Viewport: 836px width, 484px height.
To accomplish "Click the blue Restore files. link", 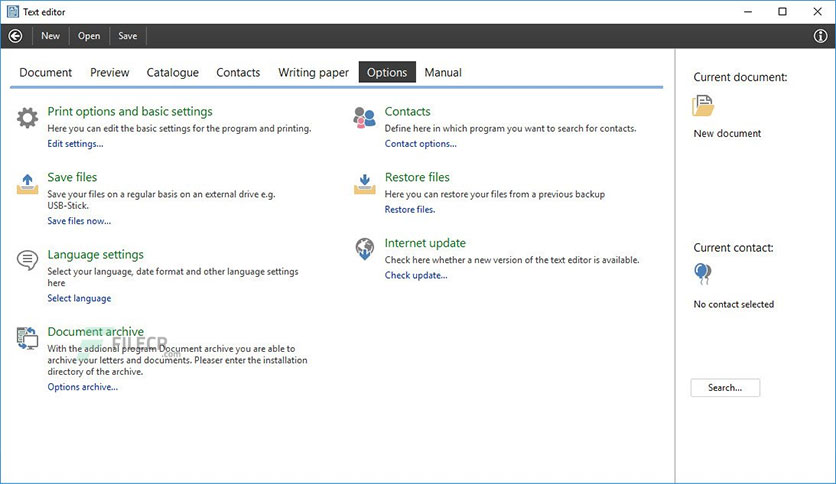I will (409, 209).
